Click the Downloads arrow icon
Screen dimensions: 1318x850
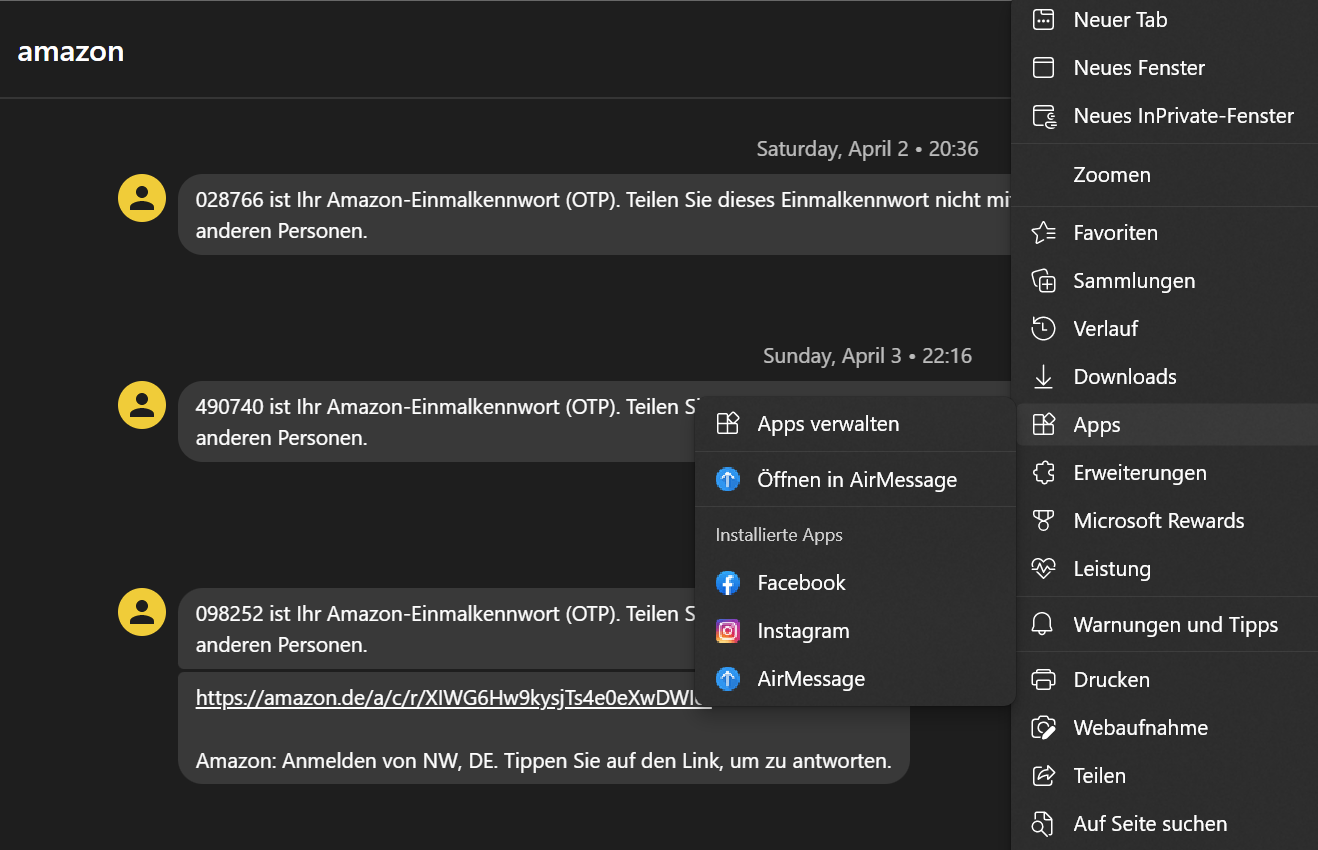tap(1043, 377)
